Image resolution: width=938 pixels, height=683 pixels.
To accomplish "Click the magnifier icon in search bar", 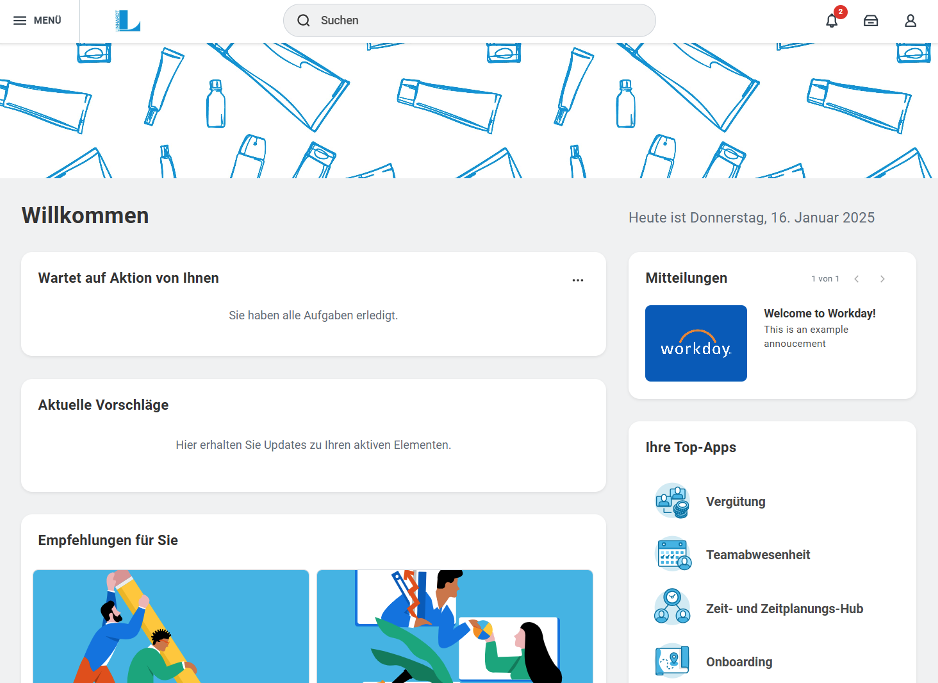I will tap(304, 20).
